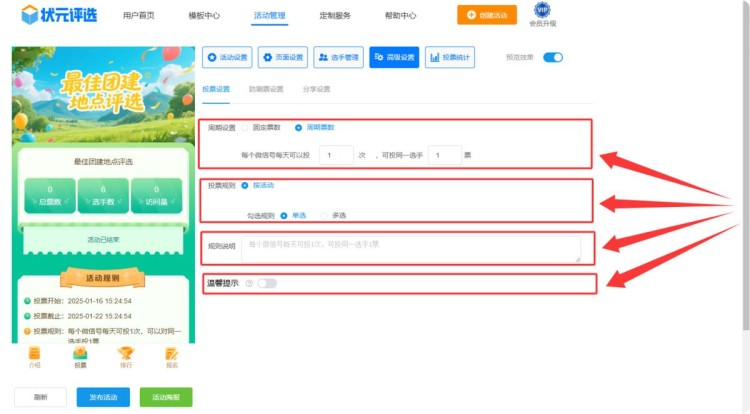Open 介绍 in the preview bottom bar
The image size is (750, 414).
click(35, 356)
